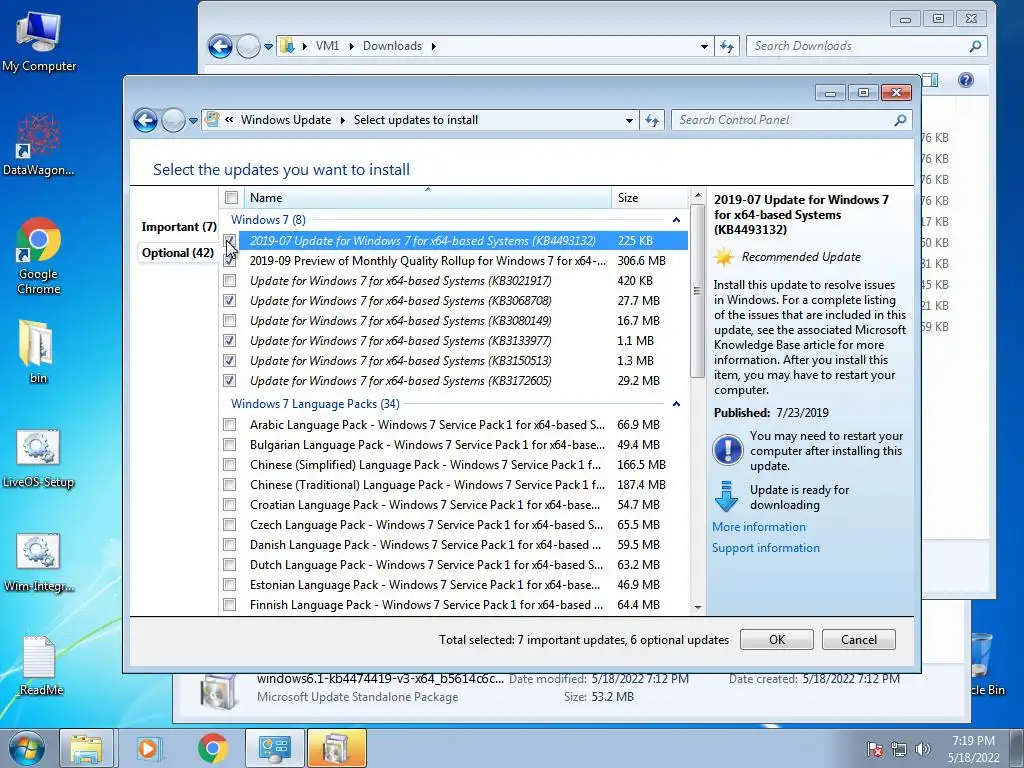Open My Computer desktop icon

(39, 40)
